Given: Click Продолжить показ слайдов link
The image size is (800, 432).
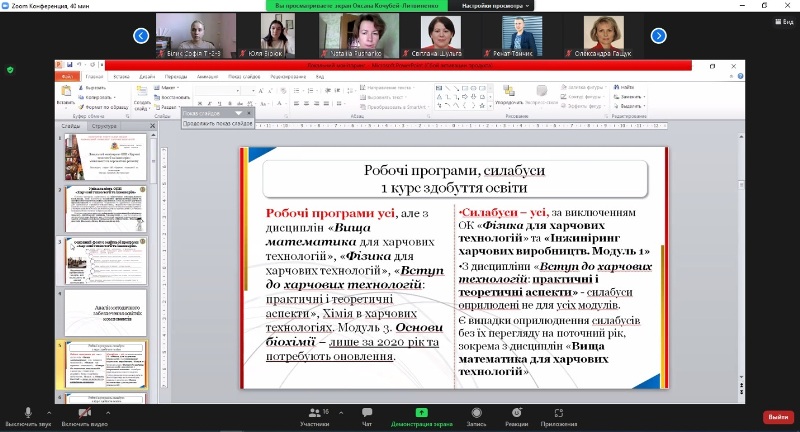Looking at the screenshot, I should click(216, 123).
